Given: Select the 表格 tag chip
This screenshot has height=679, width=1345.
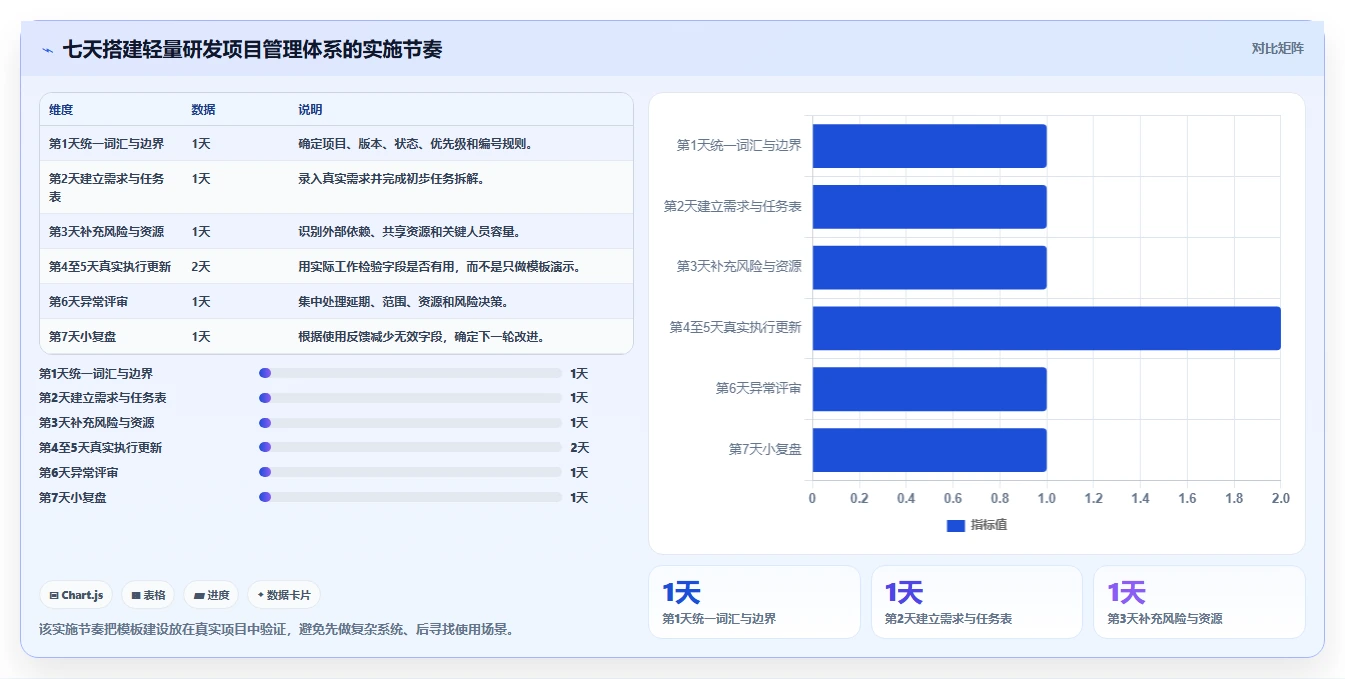Looking at the screenshot, I should 148,595.
